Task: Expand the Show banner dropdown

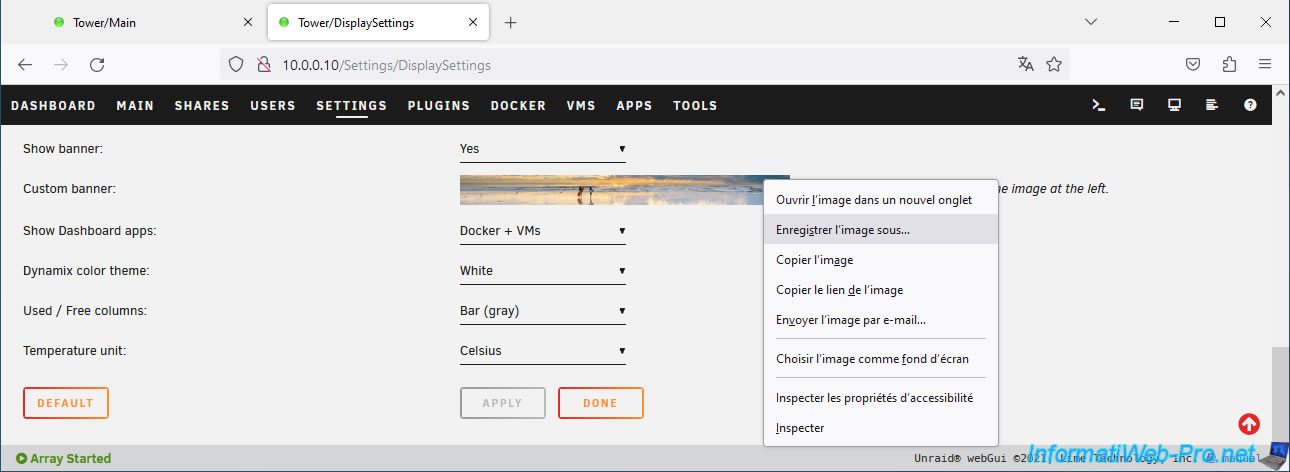Action: click(542, 149)
